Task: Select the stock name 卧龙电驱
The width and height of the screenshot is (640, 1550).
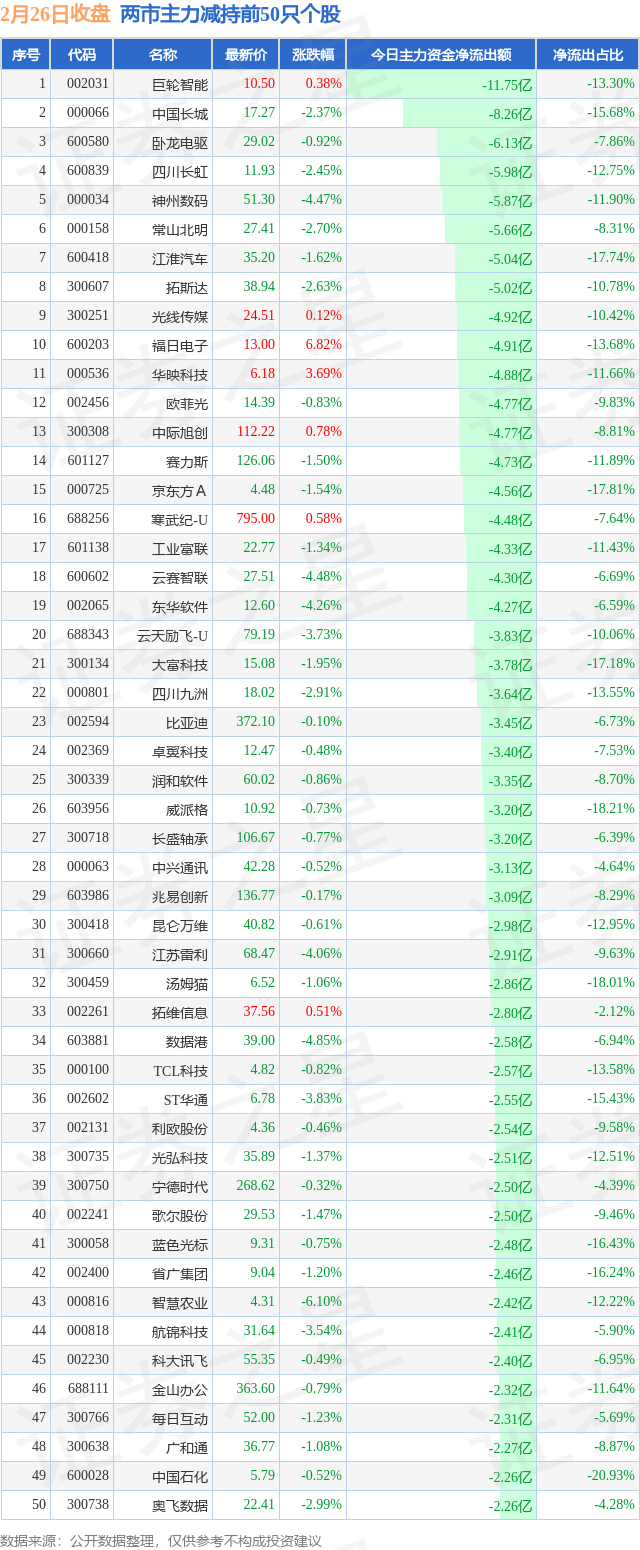Action: click(180, 142)
